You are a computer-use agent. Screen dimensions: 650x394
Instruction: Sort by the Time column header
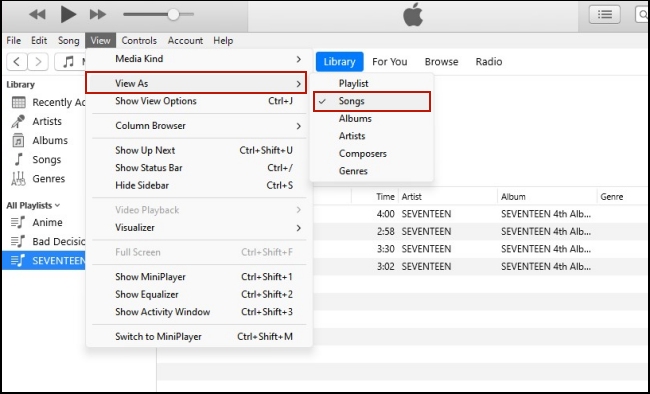pyautogui.click(x=385, y=197)
